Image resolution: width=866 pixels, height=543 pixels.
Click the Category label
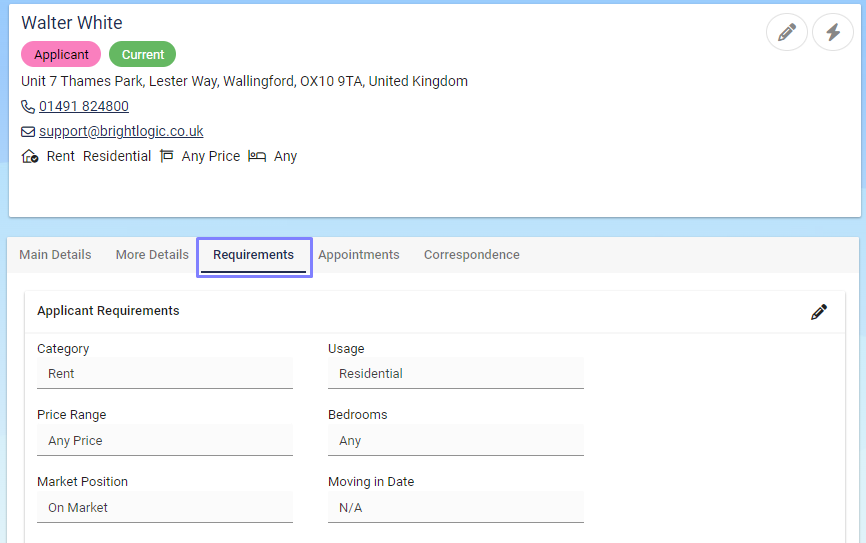[x=63, y=349]
